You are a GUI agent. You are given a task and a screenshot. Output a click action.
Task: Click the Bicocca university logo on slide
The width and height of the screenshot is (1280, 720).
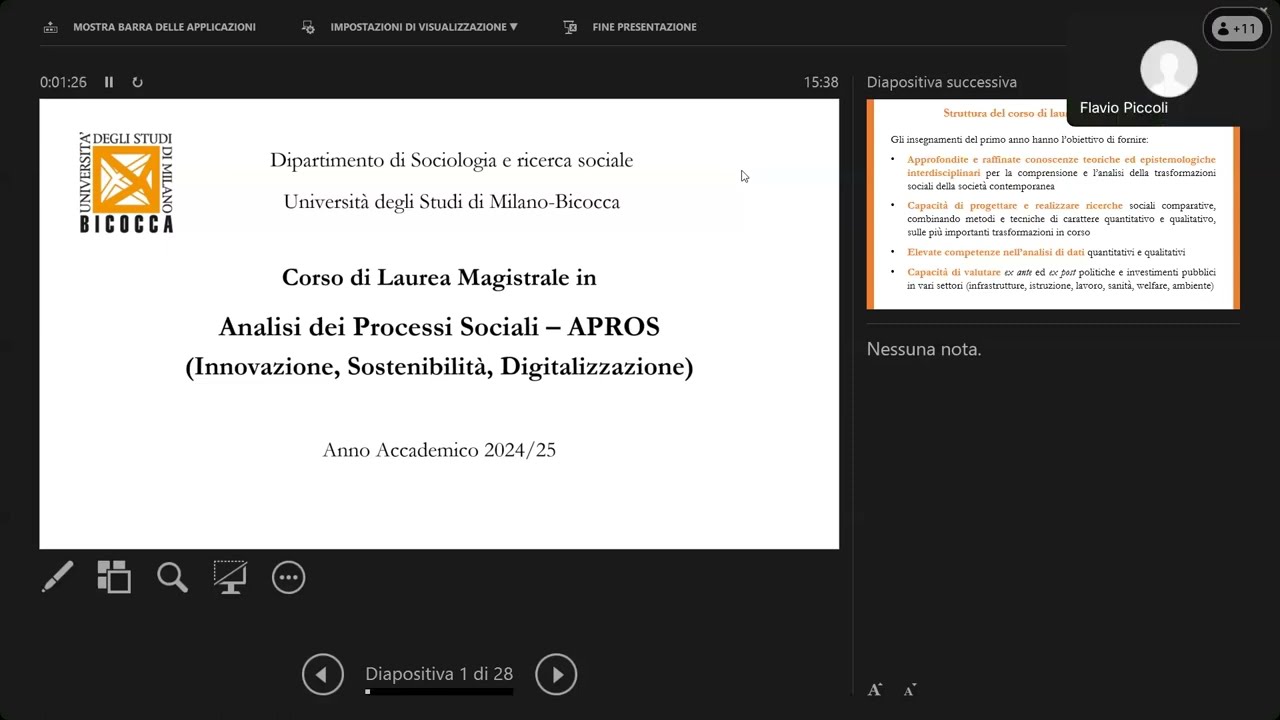126,183
